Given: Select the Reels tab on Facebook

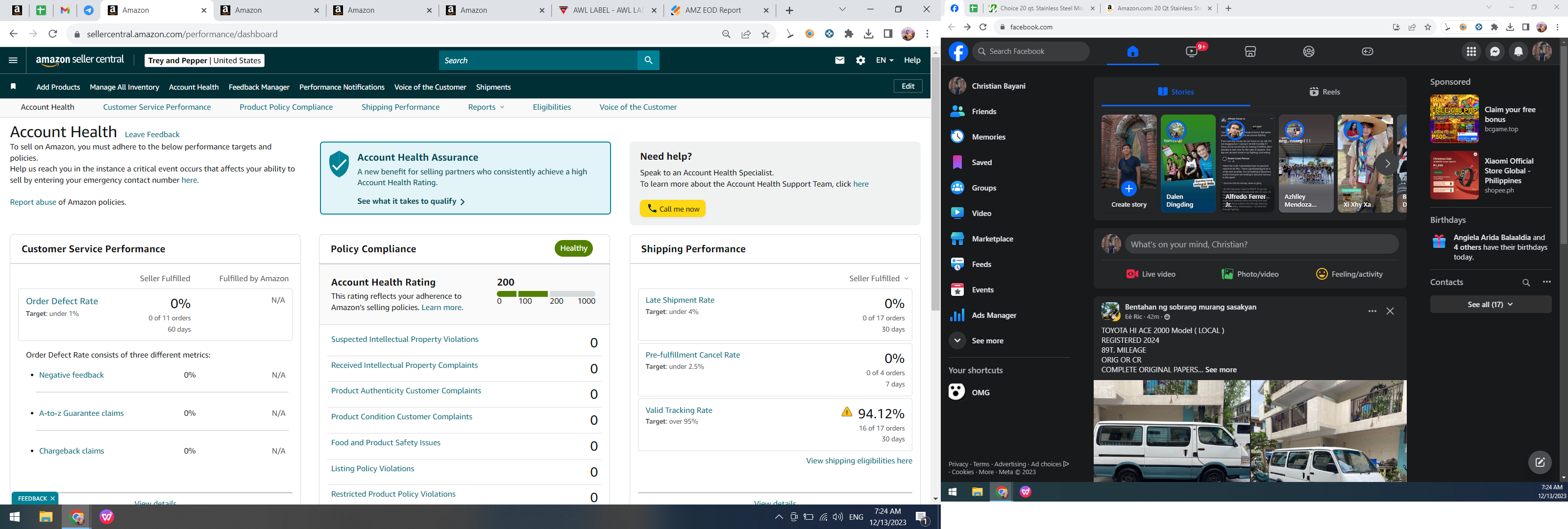Looking at the screenshot, I should 1325,92.
